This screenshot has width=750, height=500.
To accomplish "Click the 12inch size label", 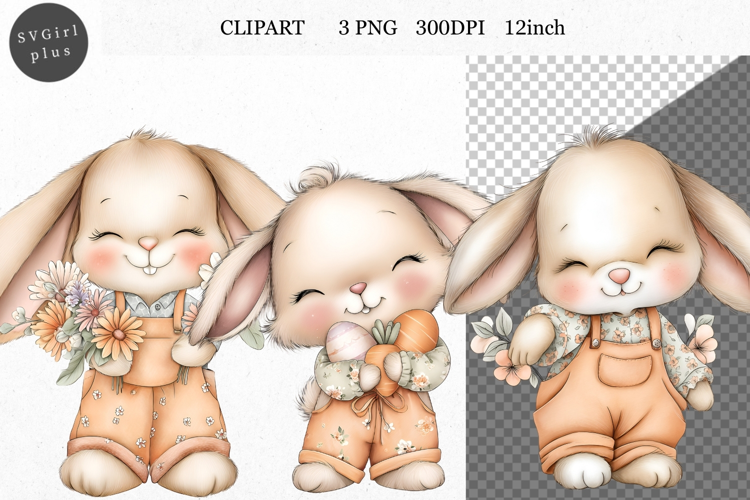I will pos(534,28).
